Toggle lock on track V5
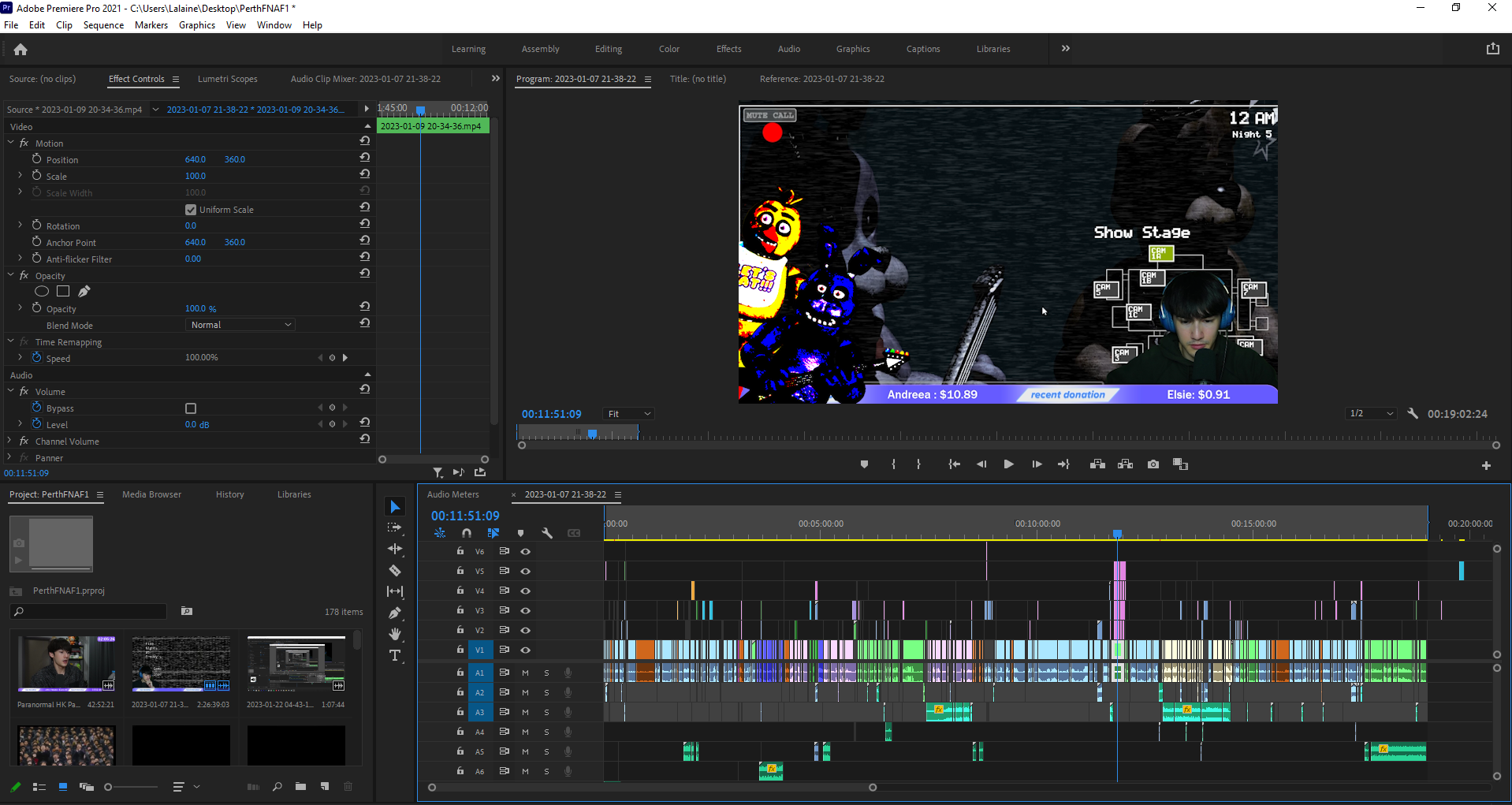This screenshot has width=1512, height=805. coord(460,571)
